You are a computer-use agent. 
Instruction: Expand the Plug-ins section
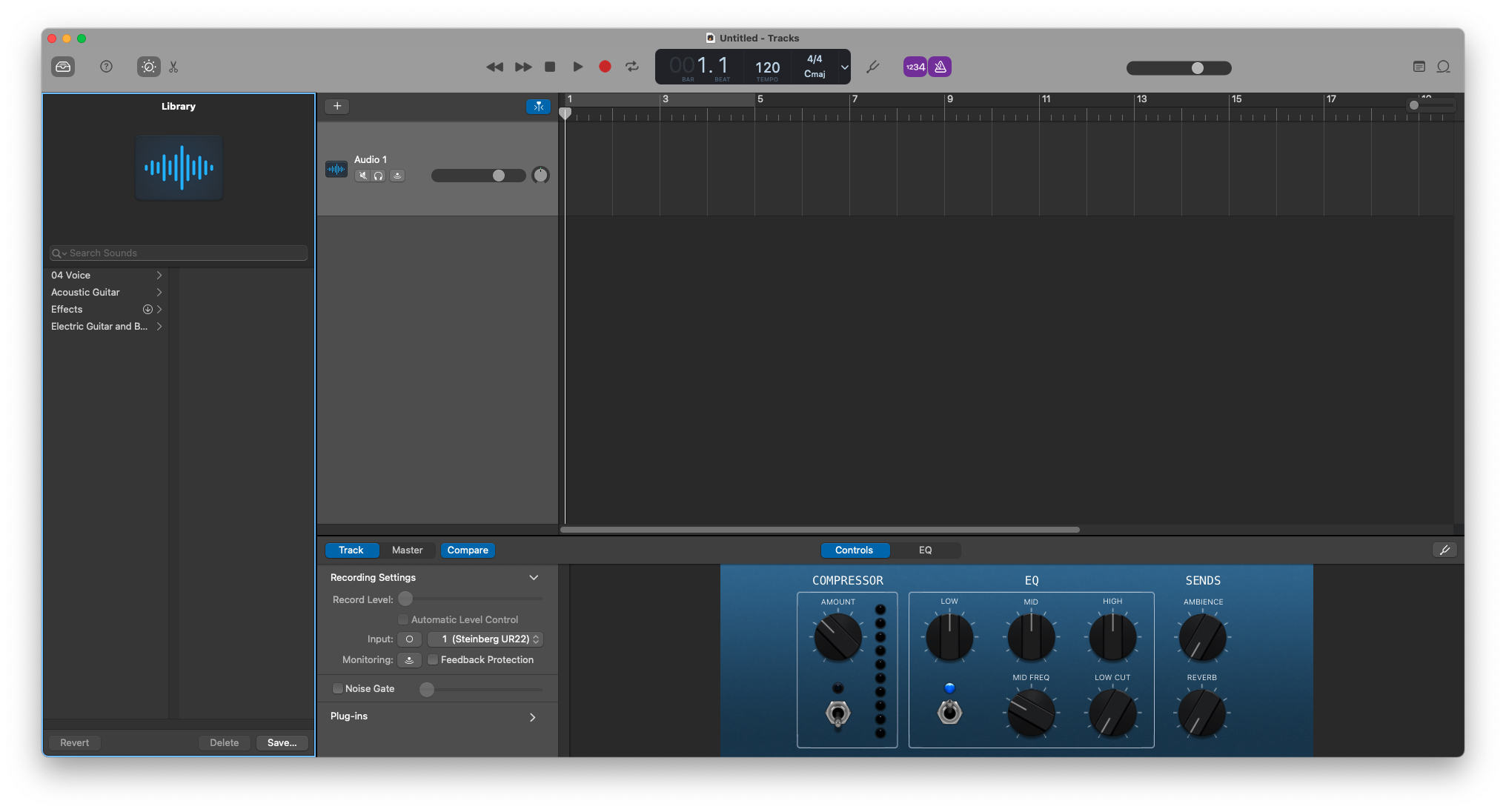(535, 715)
